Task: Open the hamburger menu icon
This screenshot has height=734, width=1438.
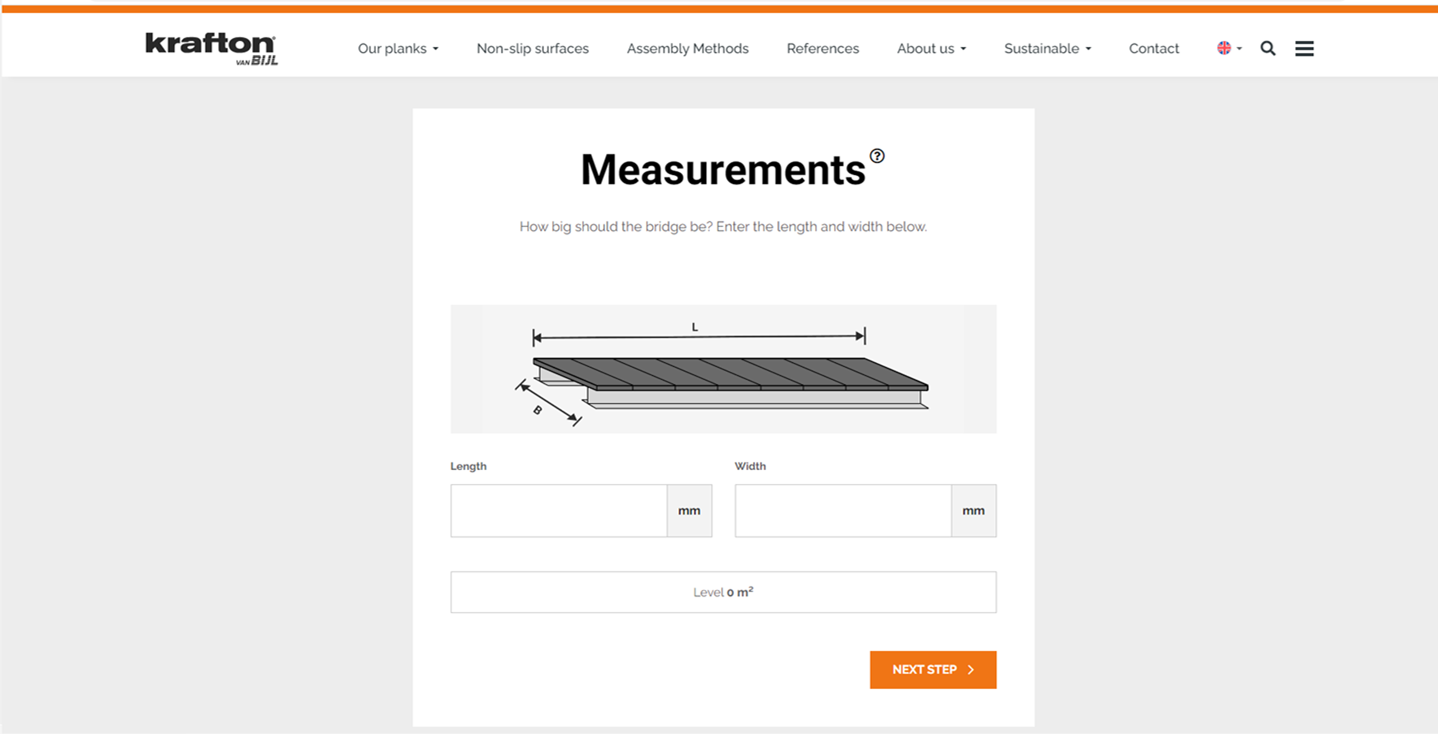Action: coord(1304,48)
